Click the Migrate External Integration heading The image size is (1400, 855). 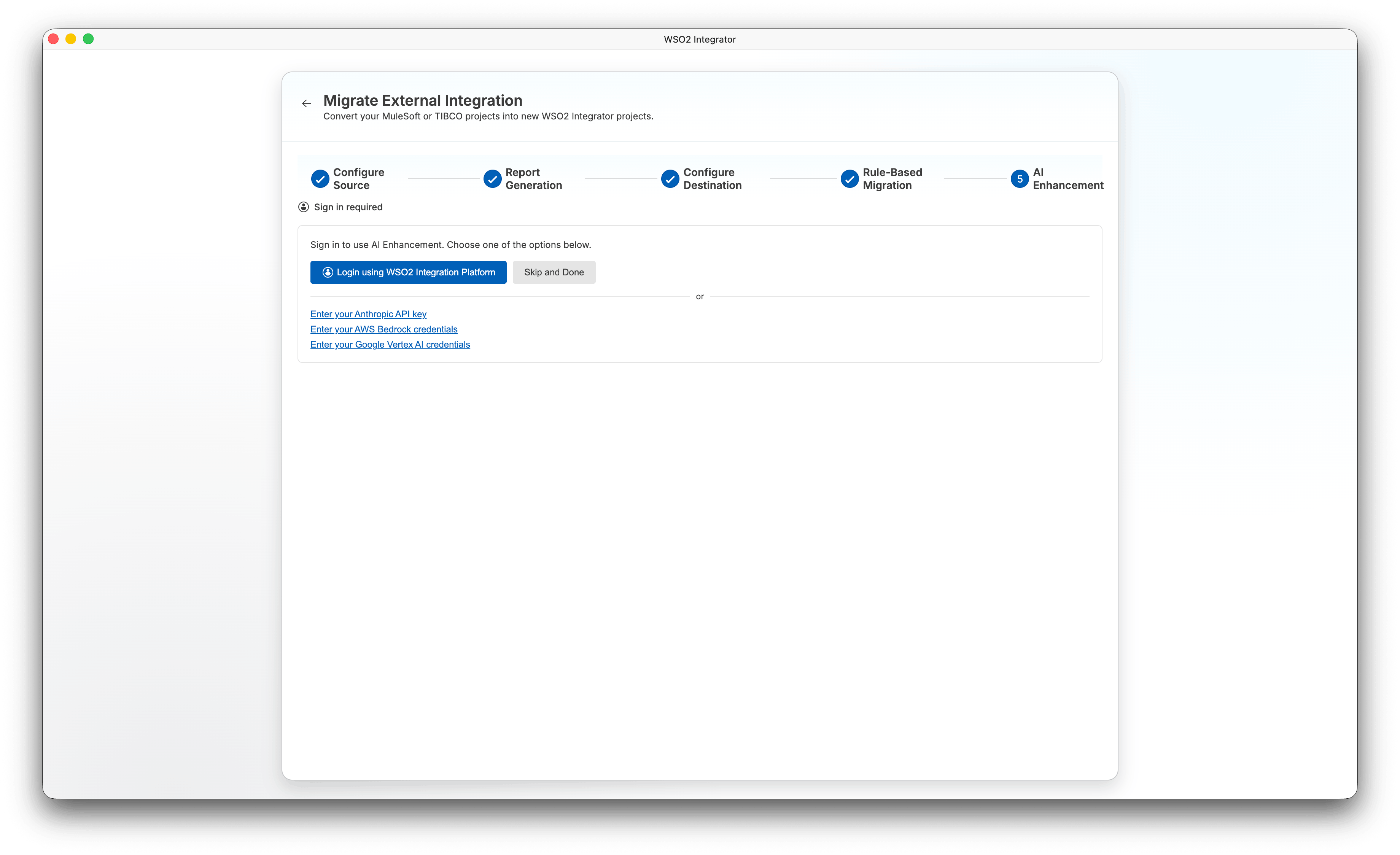tap(423, 100)
